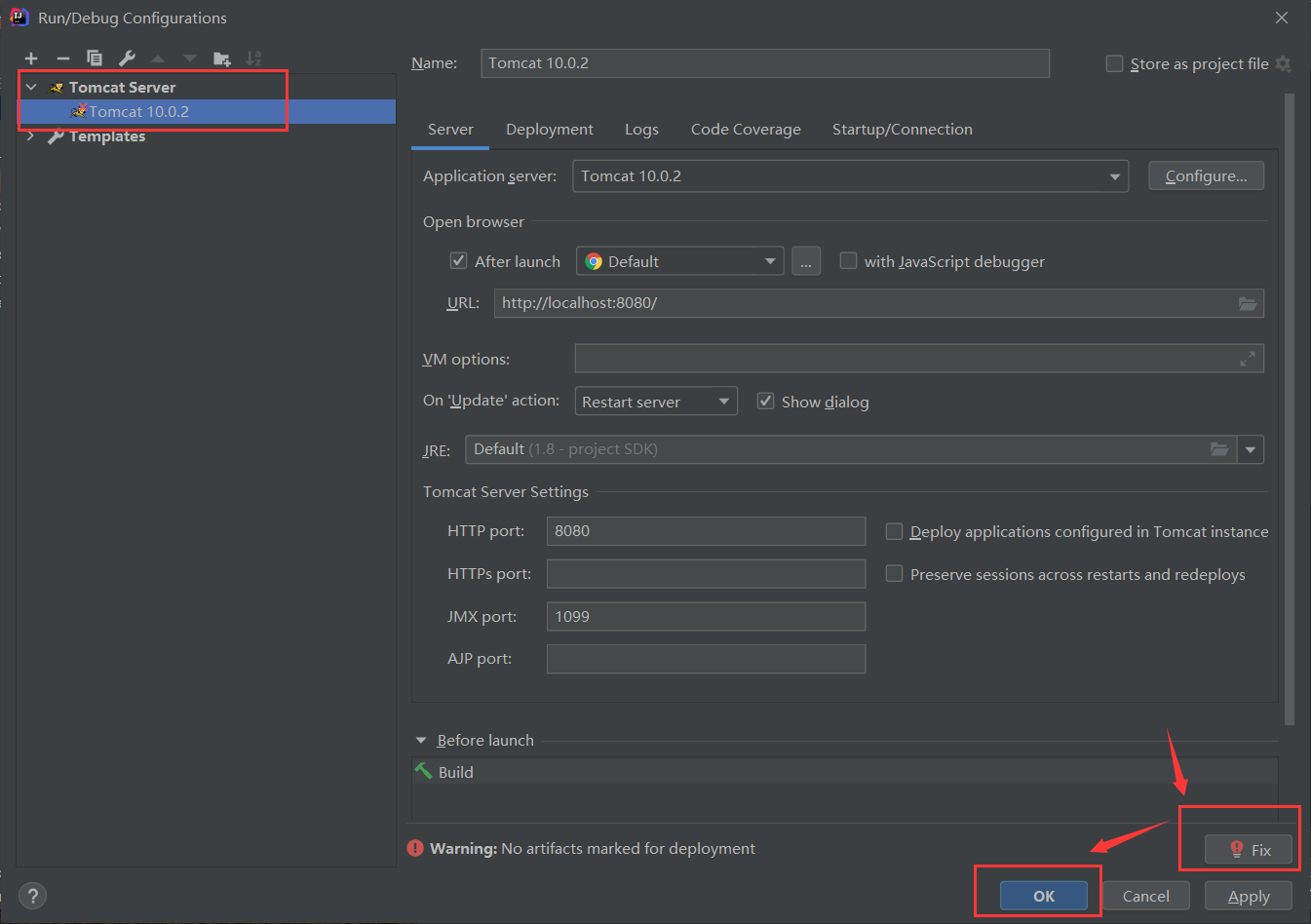Click the empty HTTPs port field
1311x924 pixels.
pos(706,574)
